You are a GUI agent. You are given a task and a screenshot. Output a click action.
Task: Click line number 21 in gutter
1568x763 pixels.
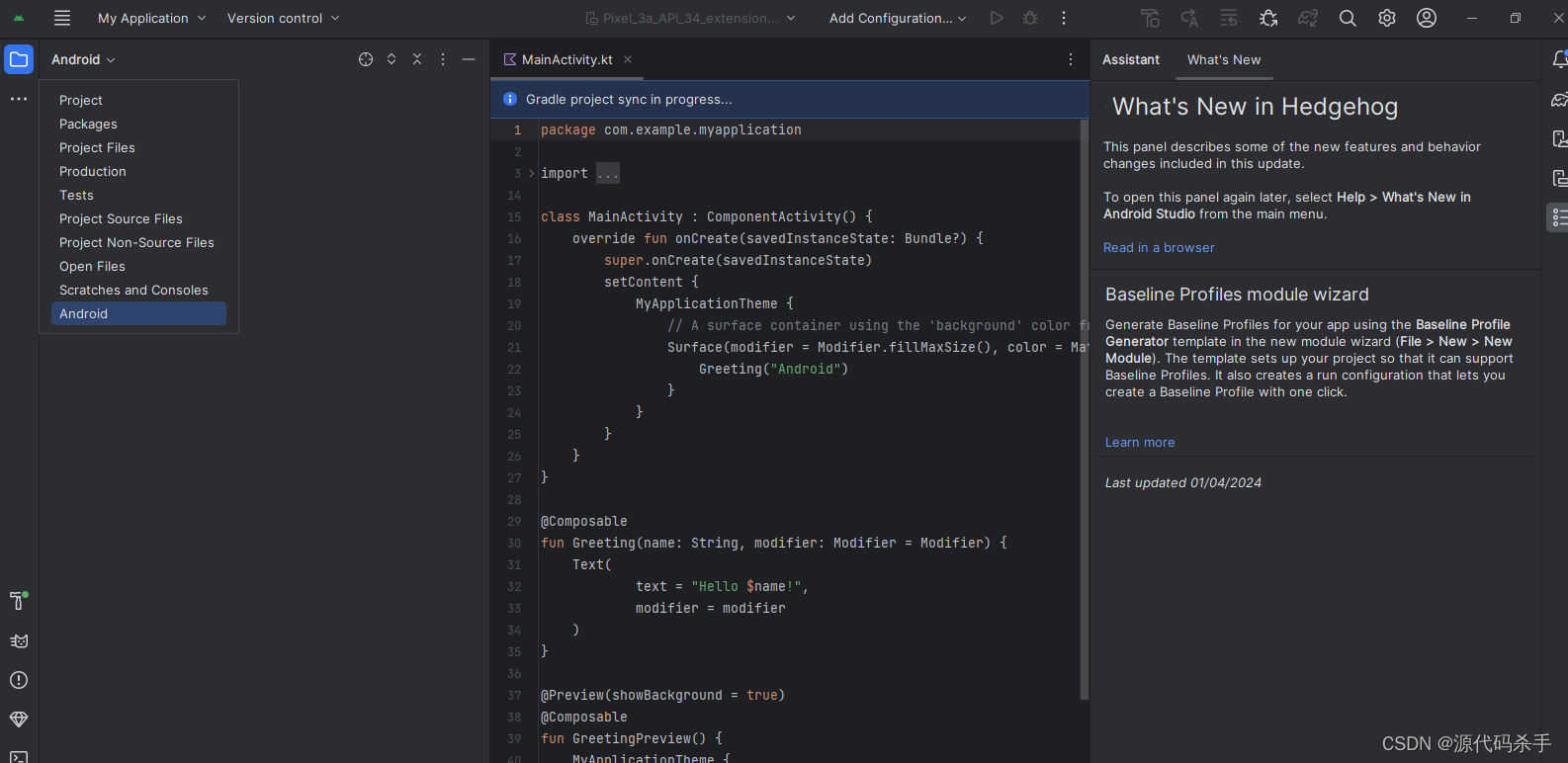point(514,347)
